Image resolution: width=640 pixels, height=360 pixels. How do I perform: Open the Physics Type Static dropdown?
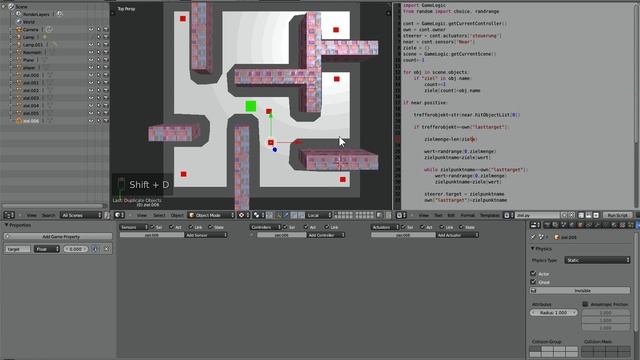pos(597,260)
